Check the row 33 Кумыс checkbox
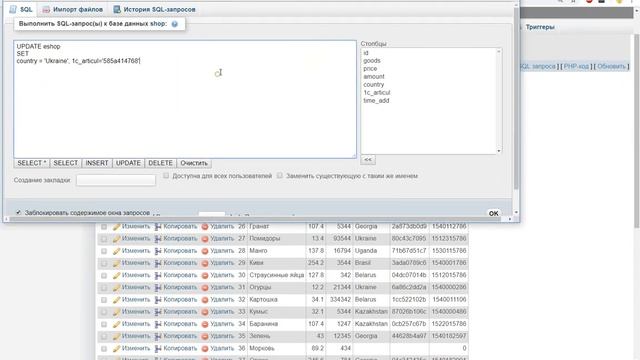The height and width of the screenshot is (360, 640). click(104, 312)
